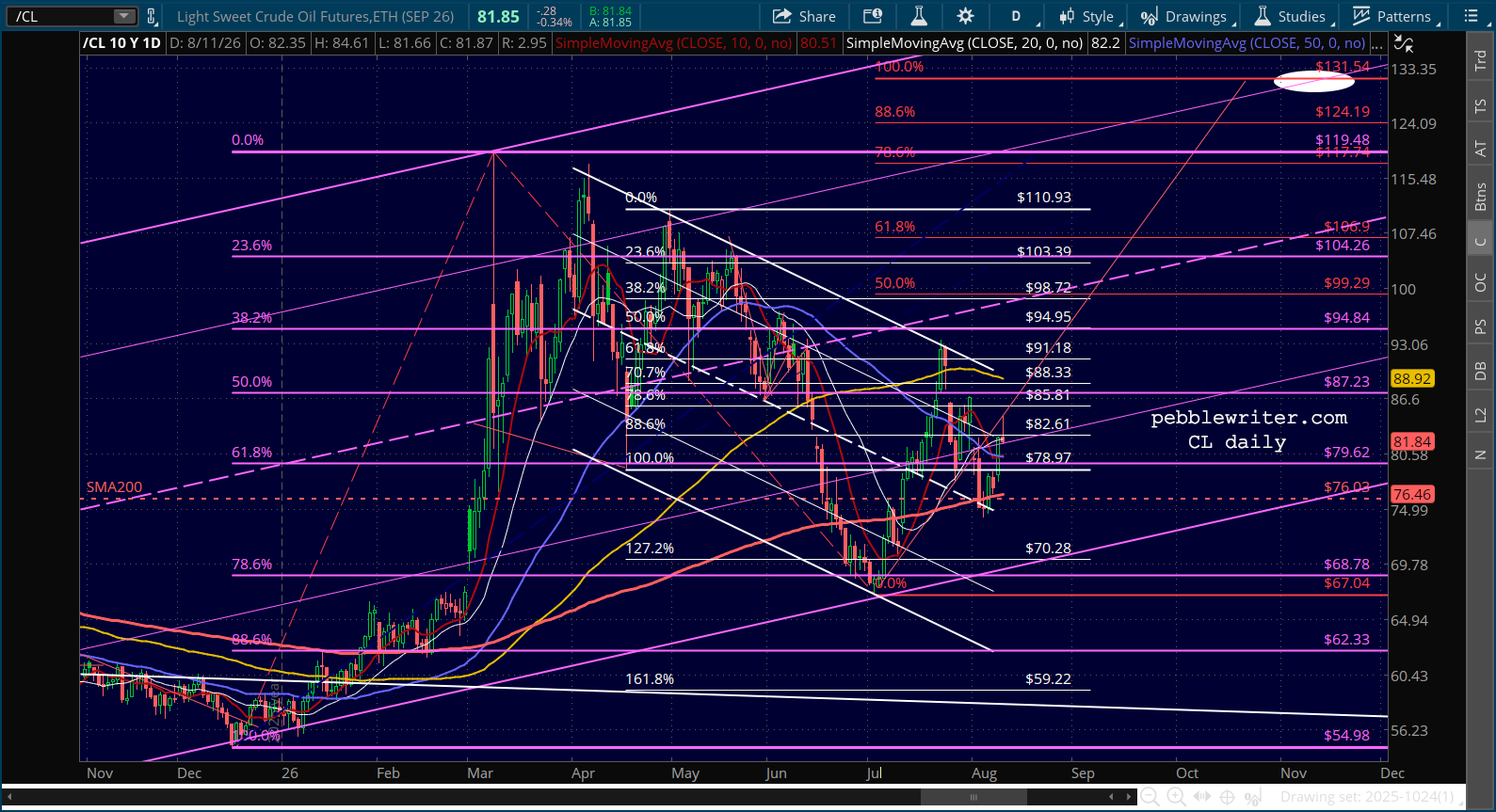1496x812 pixels.
Task: Click the 81.84 red last-price bubble
Action: (x=1412, y=441)
